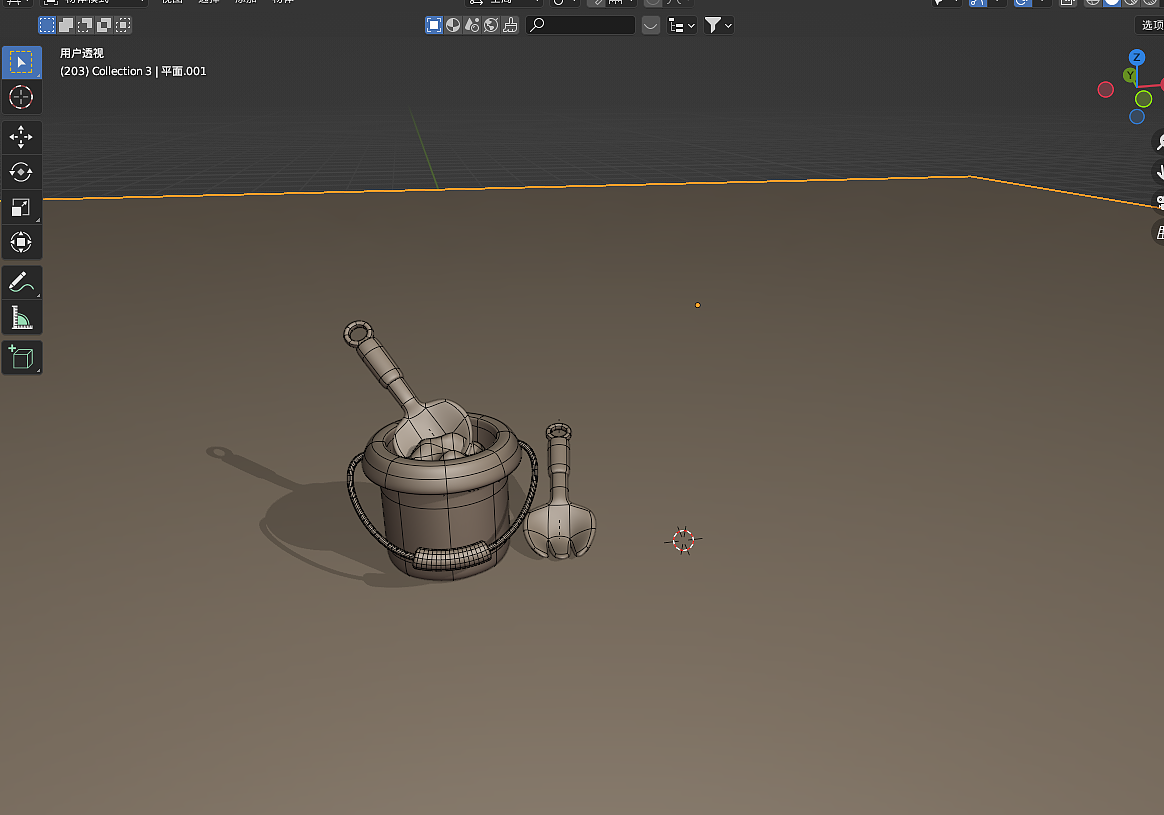Switch selection mode to invert difference
1164x815 pixels.
[105, 25]
